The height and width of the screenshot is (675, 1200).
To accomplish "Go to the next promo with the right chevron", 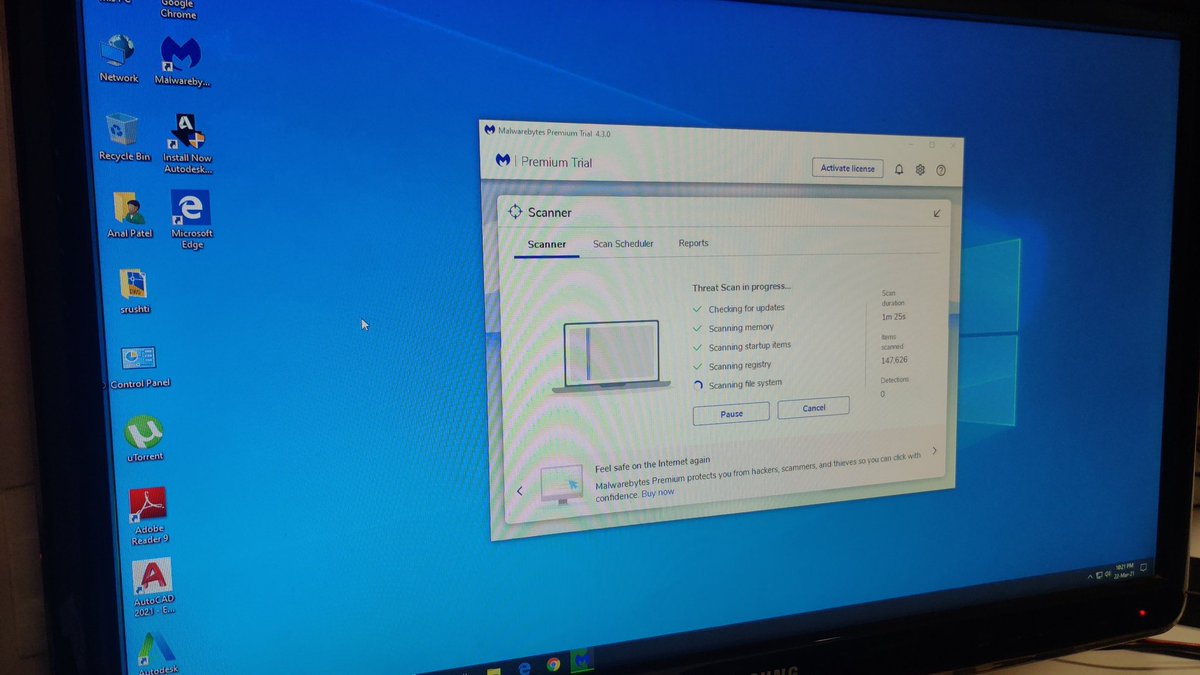I will 934,451.
